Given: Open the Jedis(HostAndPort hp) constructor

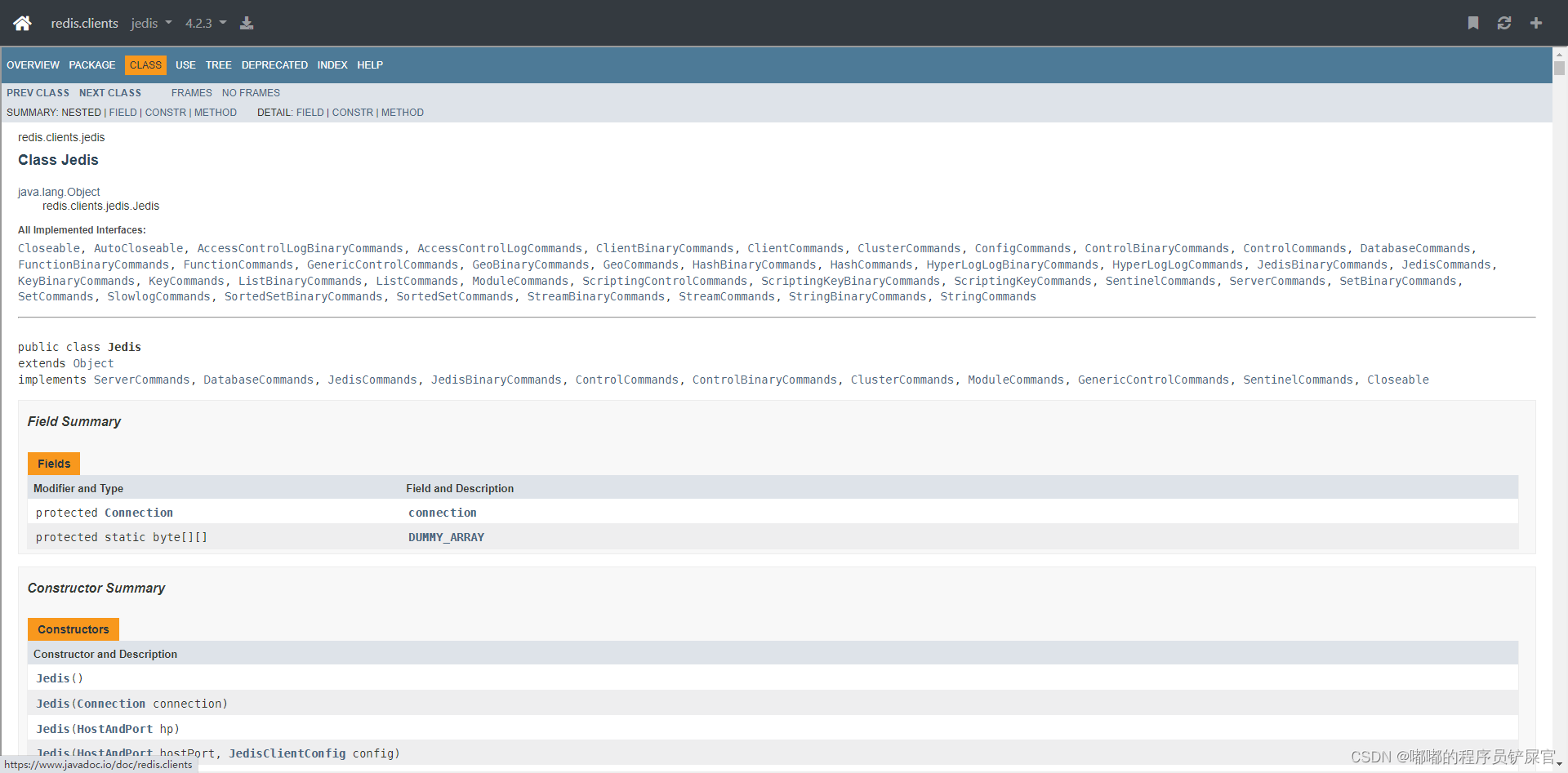Looking at the screenshot, I should 53,730.
